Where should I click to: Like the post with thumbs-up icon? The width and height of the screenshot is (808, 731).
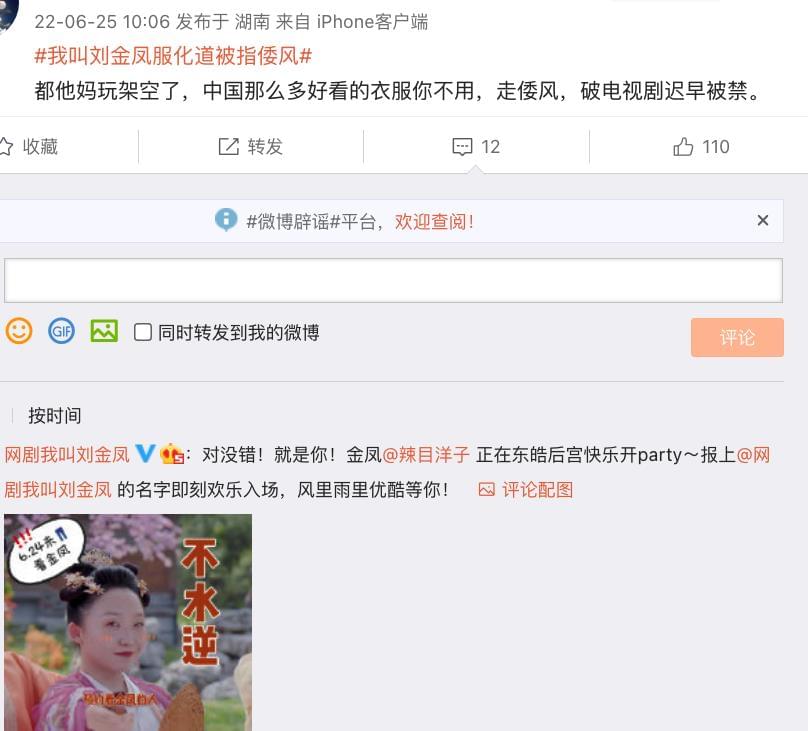(x=683, y=147)
